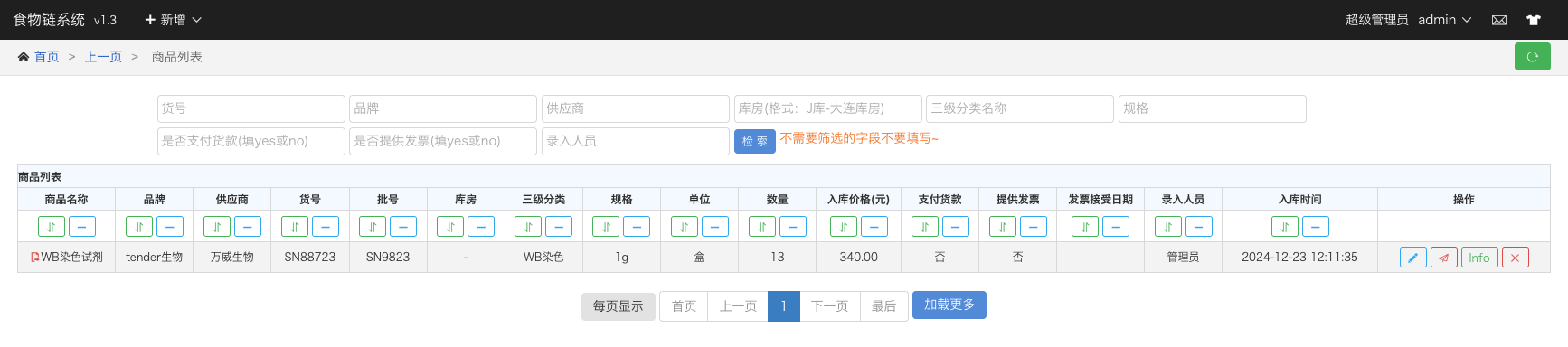The image size is (1568, 347).
Task: Click the green refresh icon button
Action: (1532, 56)
